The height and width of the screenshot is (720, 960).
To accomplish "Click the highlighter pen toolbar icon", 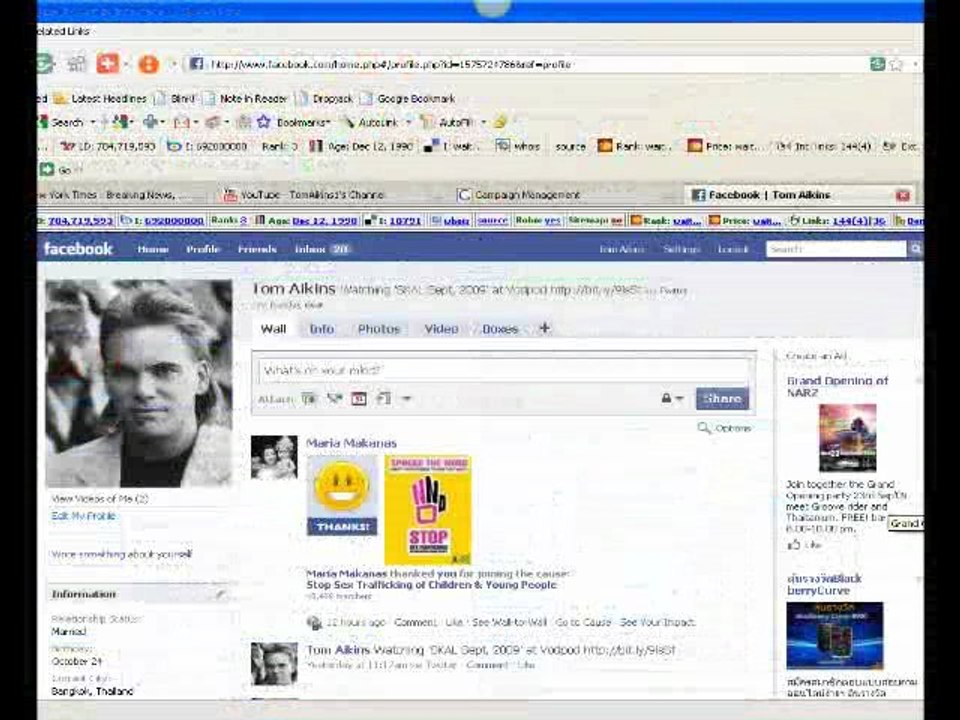I will [500, 122].
